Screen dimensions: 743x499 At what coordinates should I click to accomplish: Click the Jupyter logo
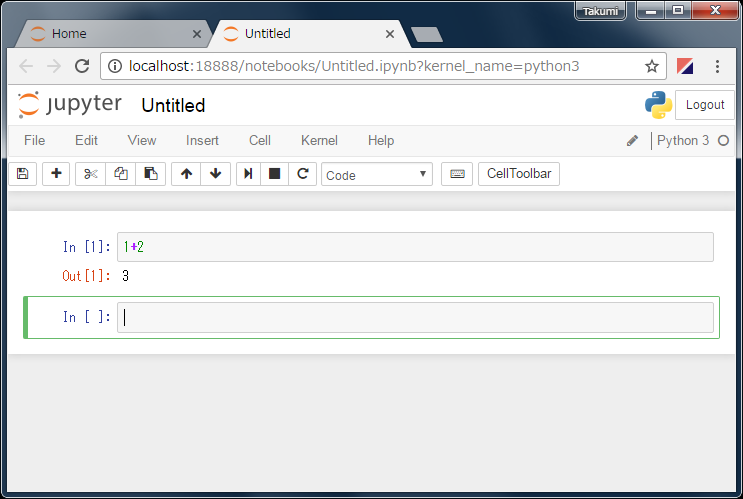click(70, 104)
